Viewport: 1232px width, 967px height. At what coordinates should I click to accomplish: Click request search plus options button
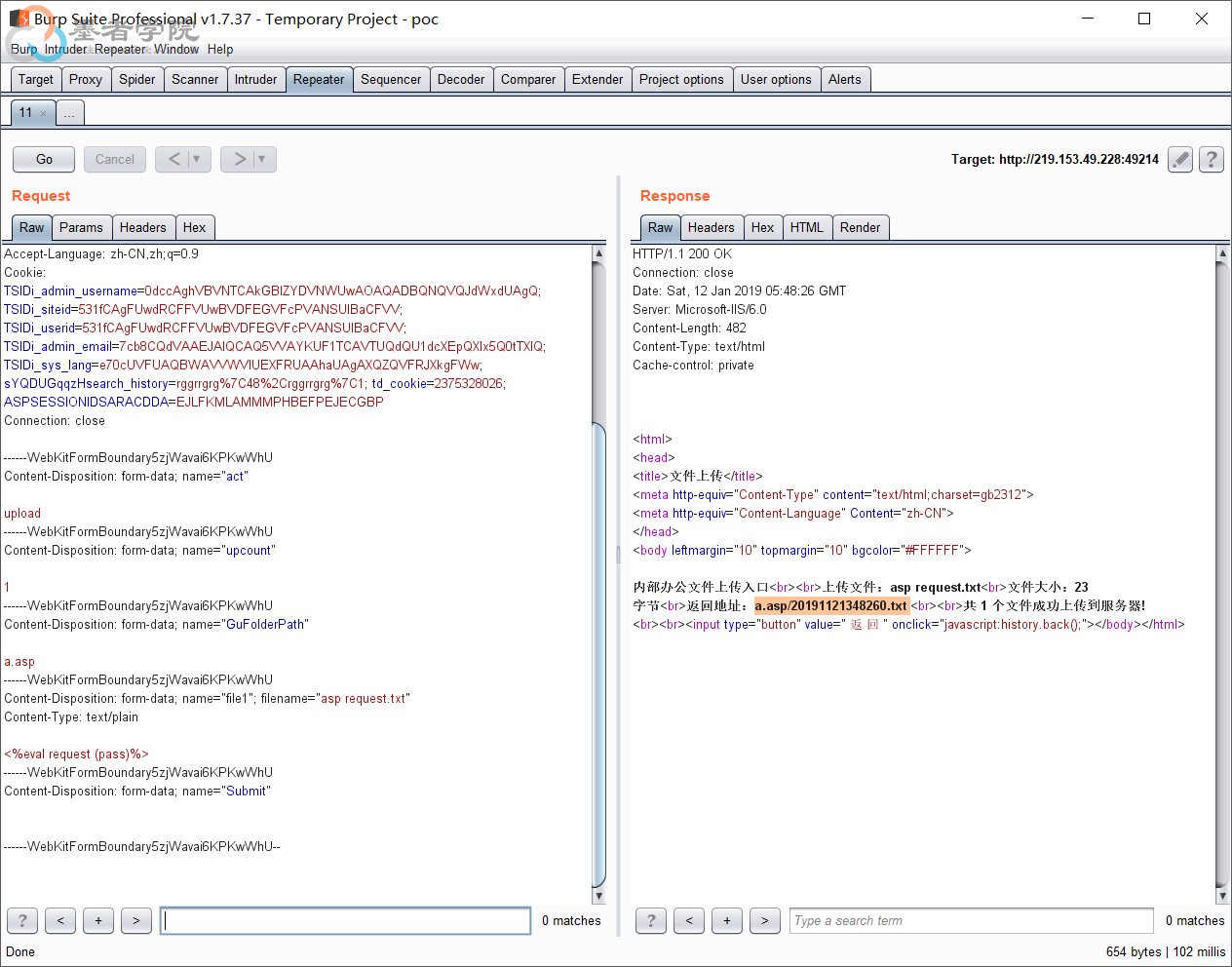tap(98, 920)
